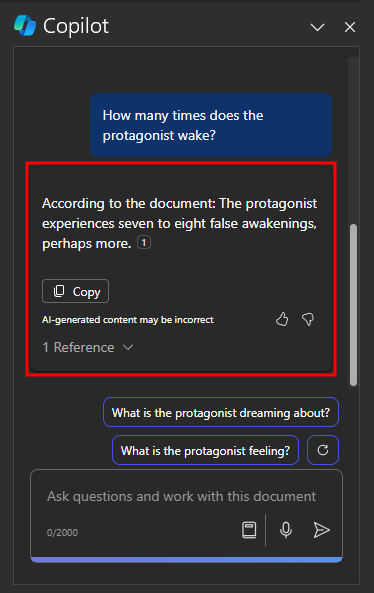Choose the 'What is the protagonist feeling?' suggestion
Screen dimensions: 374x593
(205, 450)
